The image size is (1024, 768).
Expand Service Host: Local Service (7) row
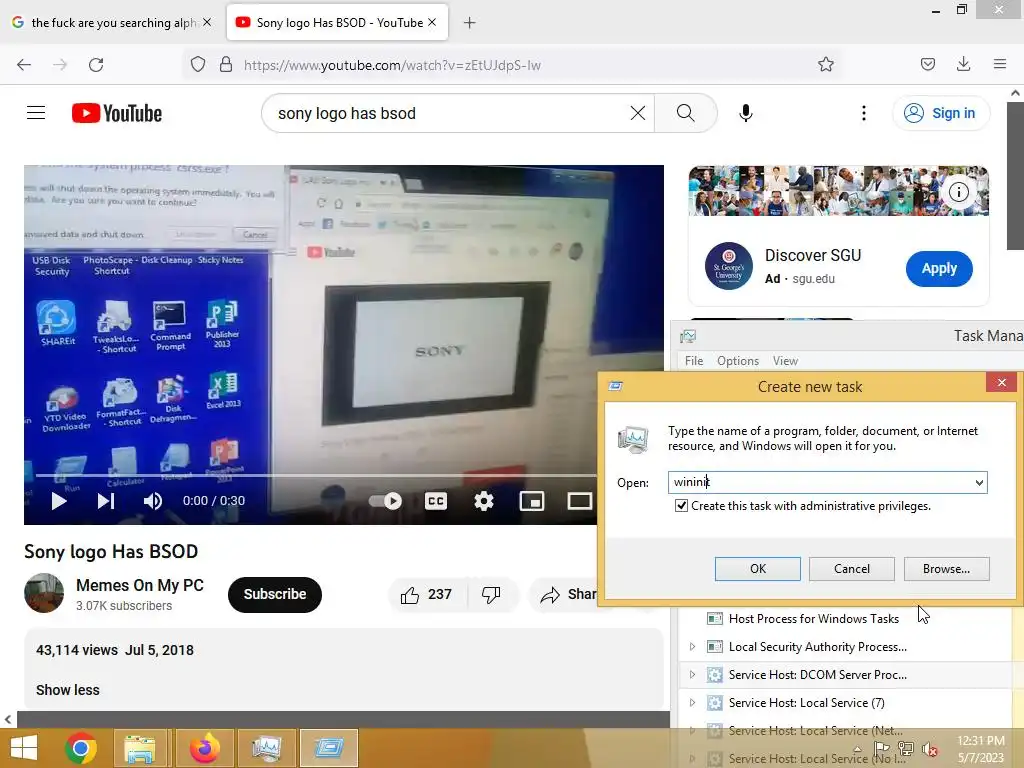pos(692,703)
